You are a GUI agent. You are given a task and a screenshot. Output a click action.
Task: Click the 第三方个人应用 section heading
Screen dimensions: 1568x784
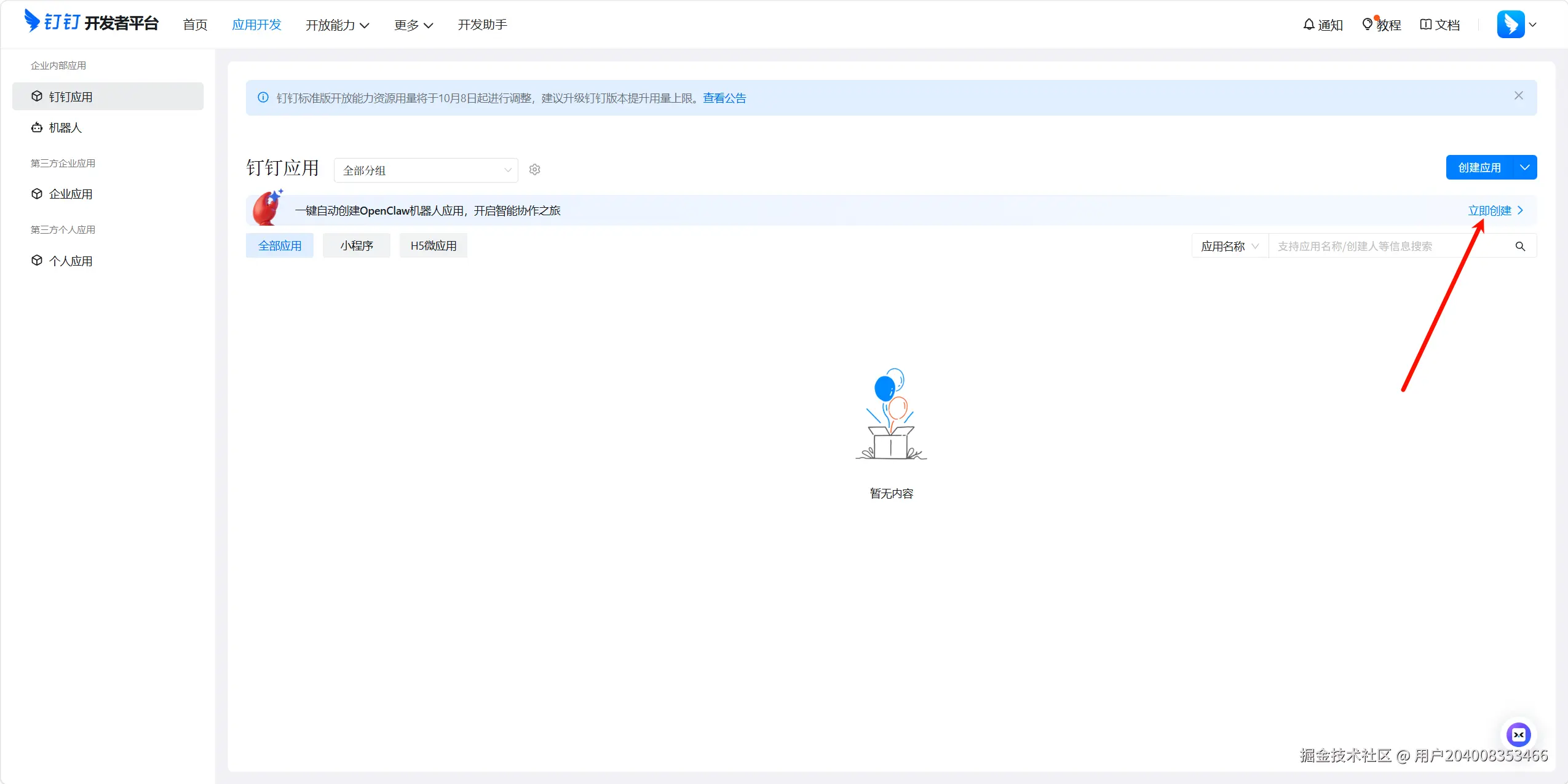(x=63, y=230)
